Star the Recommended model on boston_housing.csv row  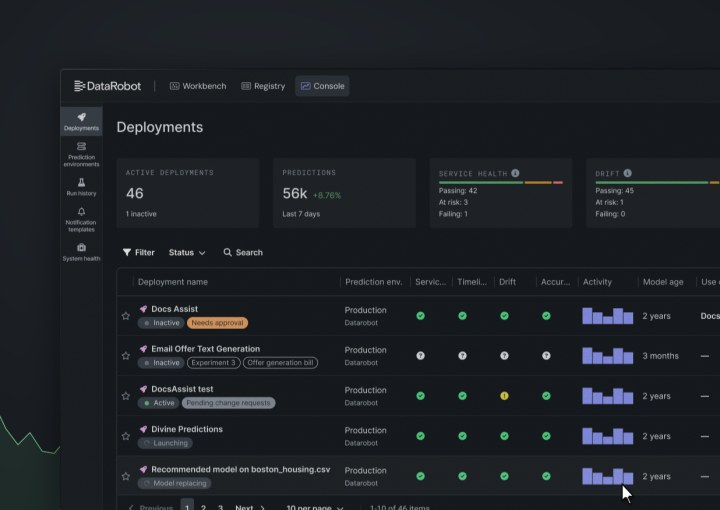point(126,476)
